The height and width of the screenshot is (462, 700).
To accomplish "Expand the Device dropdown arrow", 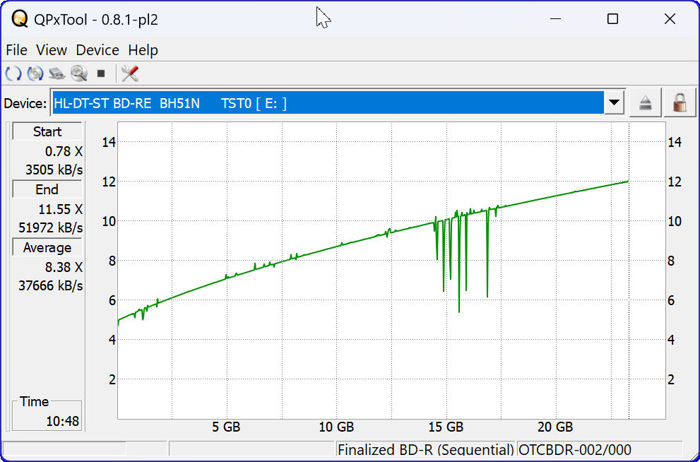I will [614, 103].
